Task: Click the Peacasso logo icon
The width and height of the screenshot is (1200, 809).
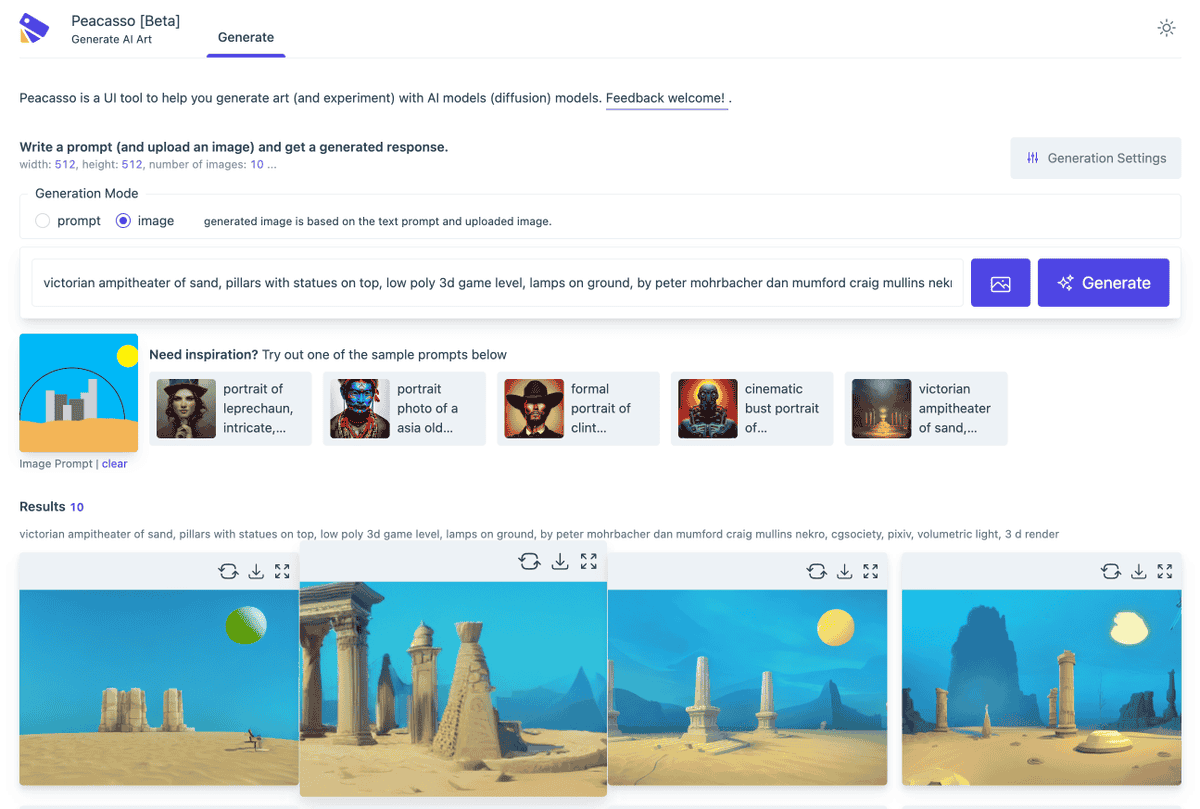Action: (34, 28)
